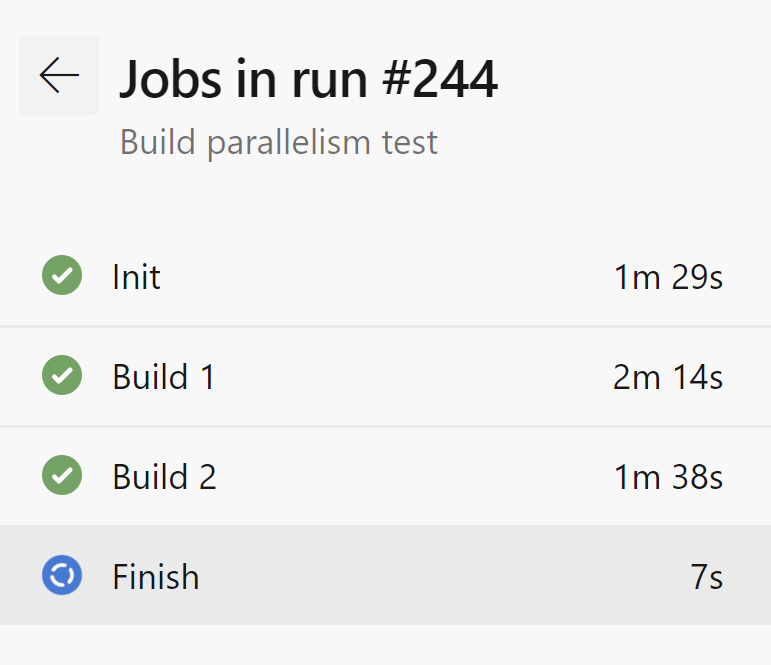
Task: Click the Finish job 7s elapsed time
Action: coord(706,576)
